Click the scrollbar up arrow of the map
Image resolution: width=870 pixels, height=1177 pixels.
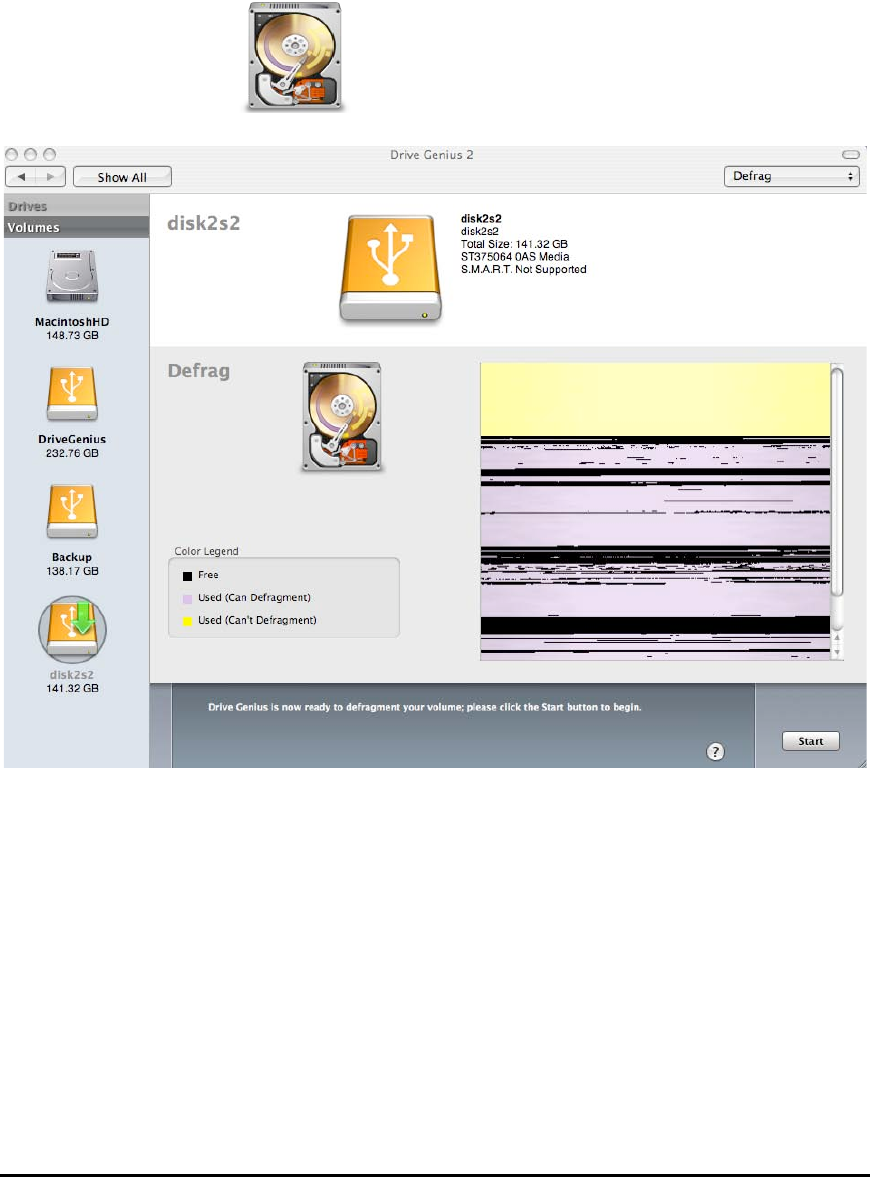838,638
